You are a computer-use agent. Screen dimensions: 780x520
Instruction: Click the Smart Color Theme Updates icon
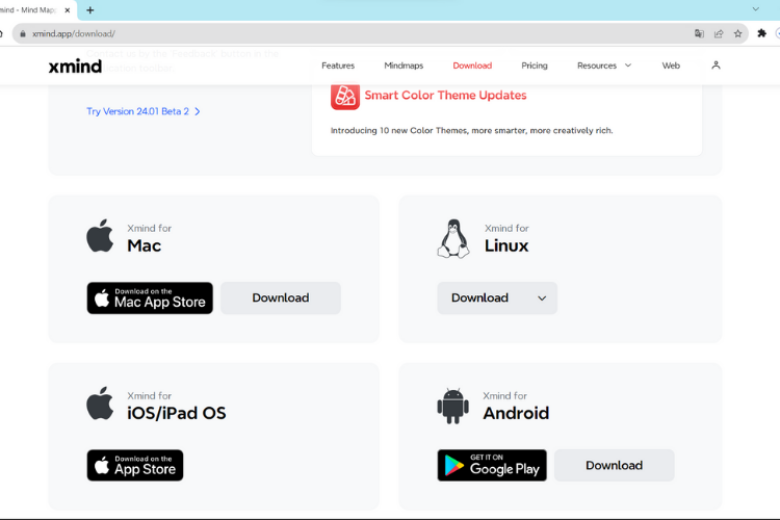coord(345,96)
